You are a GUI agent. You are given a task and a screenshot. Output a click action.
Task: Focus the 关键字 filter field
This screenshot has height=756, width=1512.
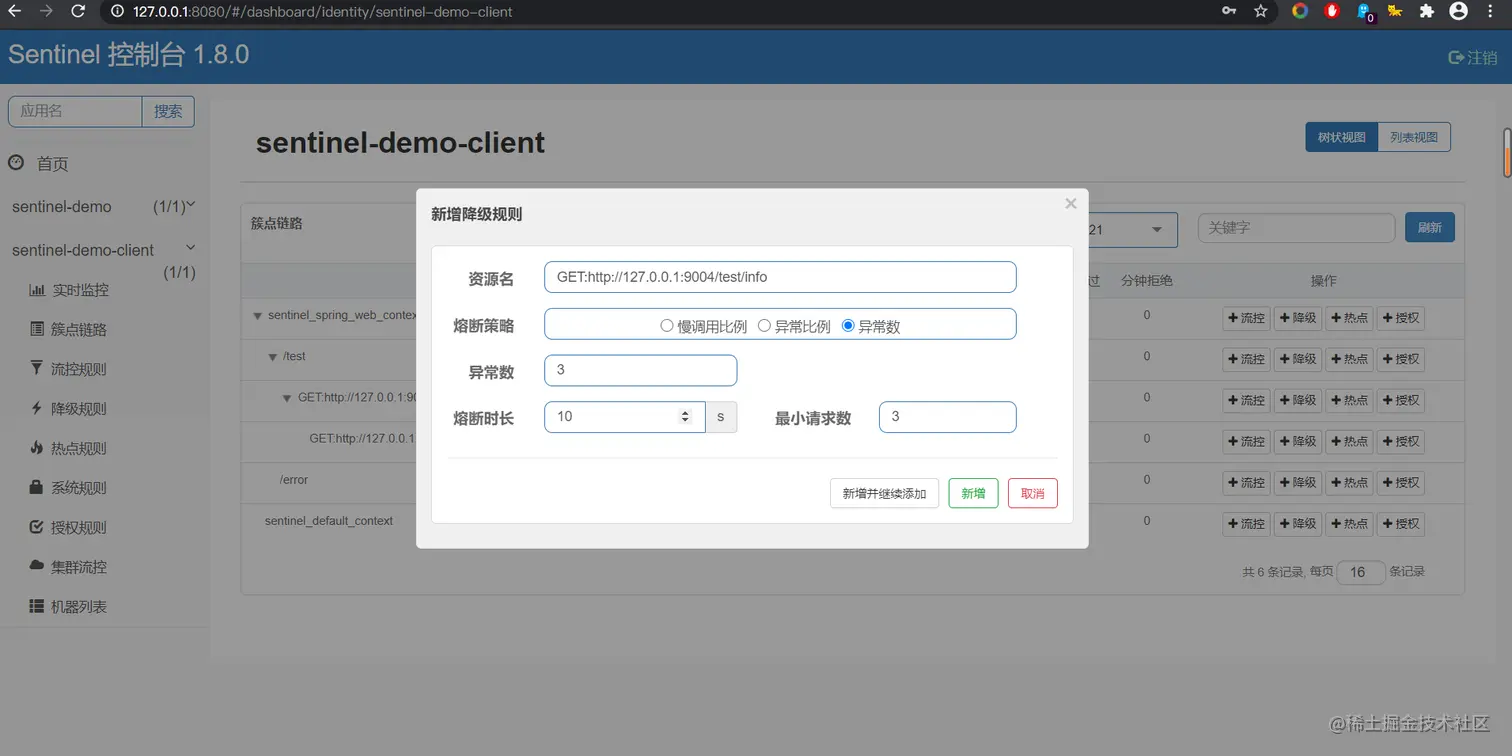1296,228
